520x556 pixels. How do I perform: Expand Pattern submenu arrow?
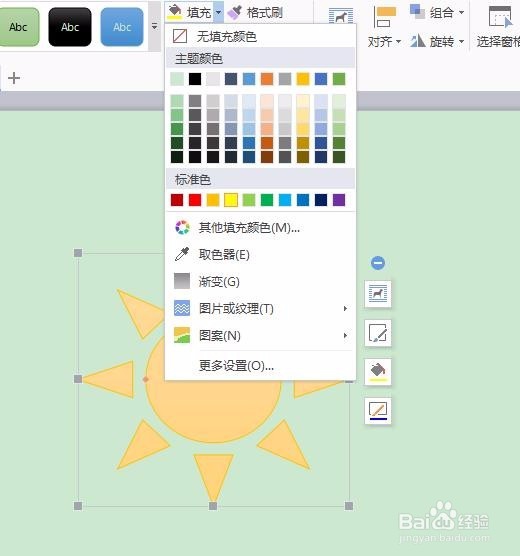pos(345,335)
